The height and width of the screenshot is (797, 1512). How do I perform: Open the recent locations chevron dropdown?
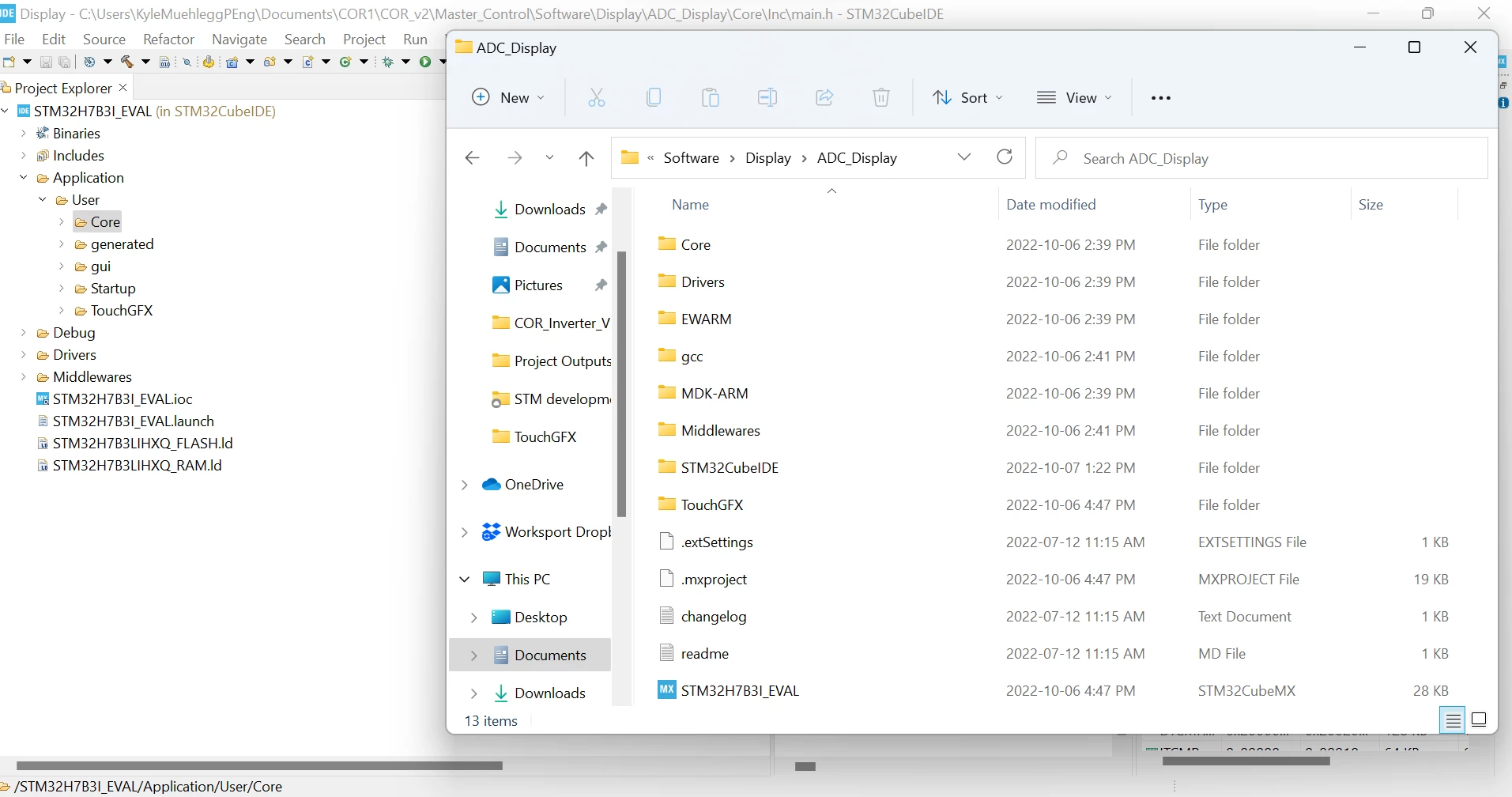point(549,157)
